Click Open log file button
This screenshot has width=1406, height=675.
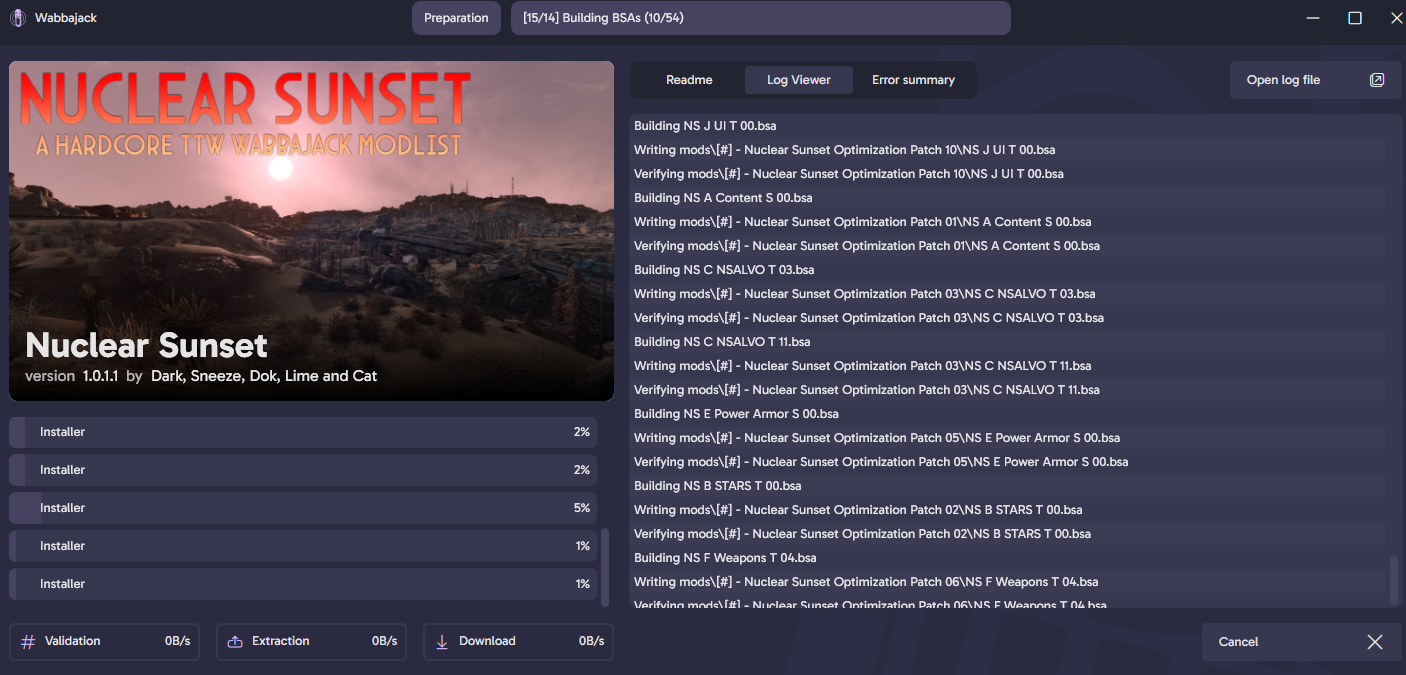[1316, 80]
